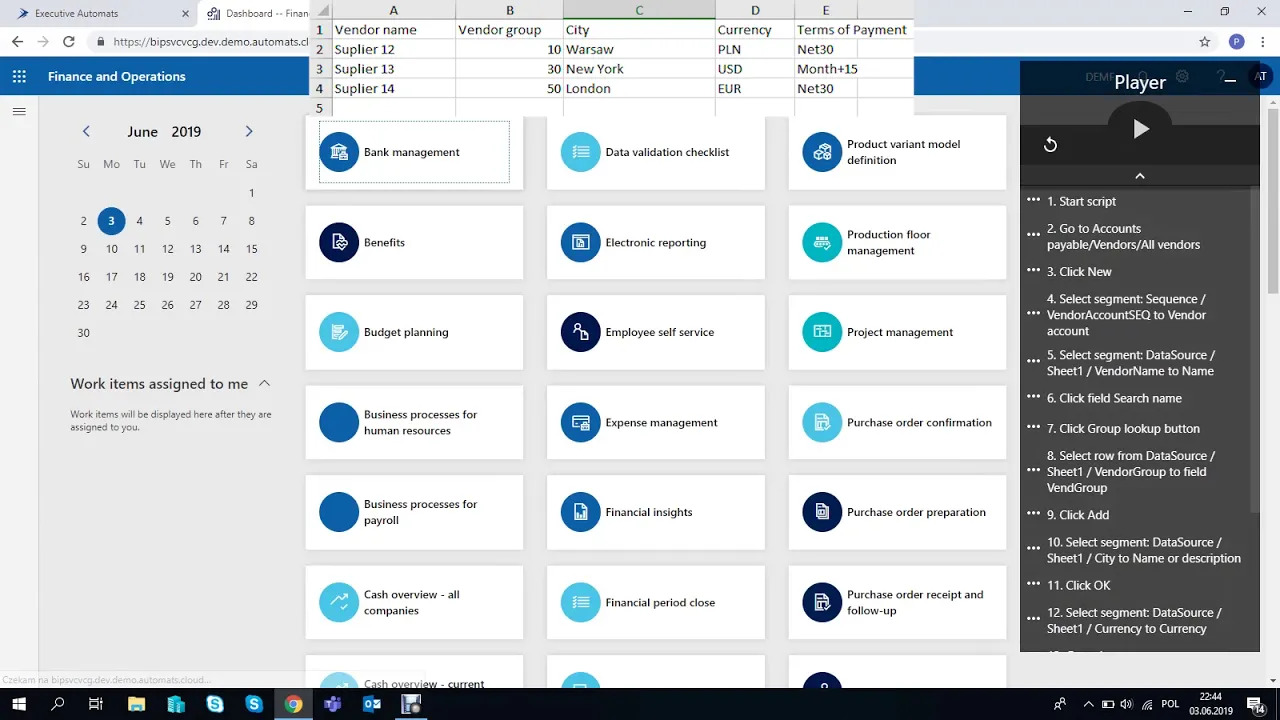The image size is (1280, 720).
Task: Collapse the Player controls with the up chevron
Action: pos(1139,176)
